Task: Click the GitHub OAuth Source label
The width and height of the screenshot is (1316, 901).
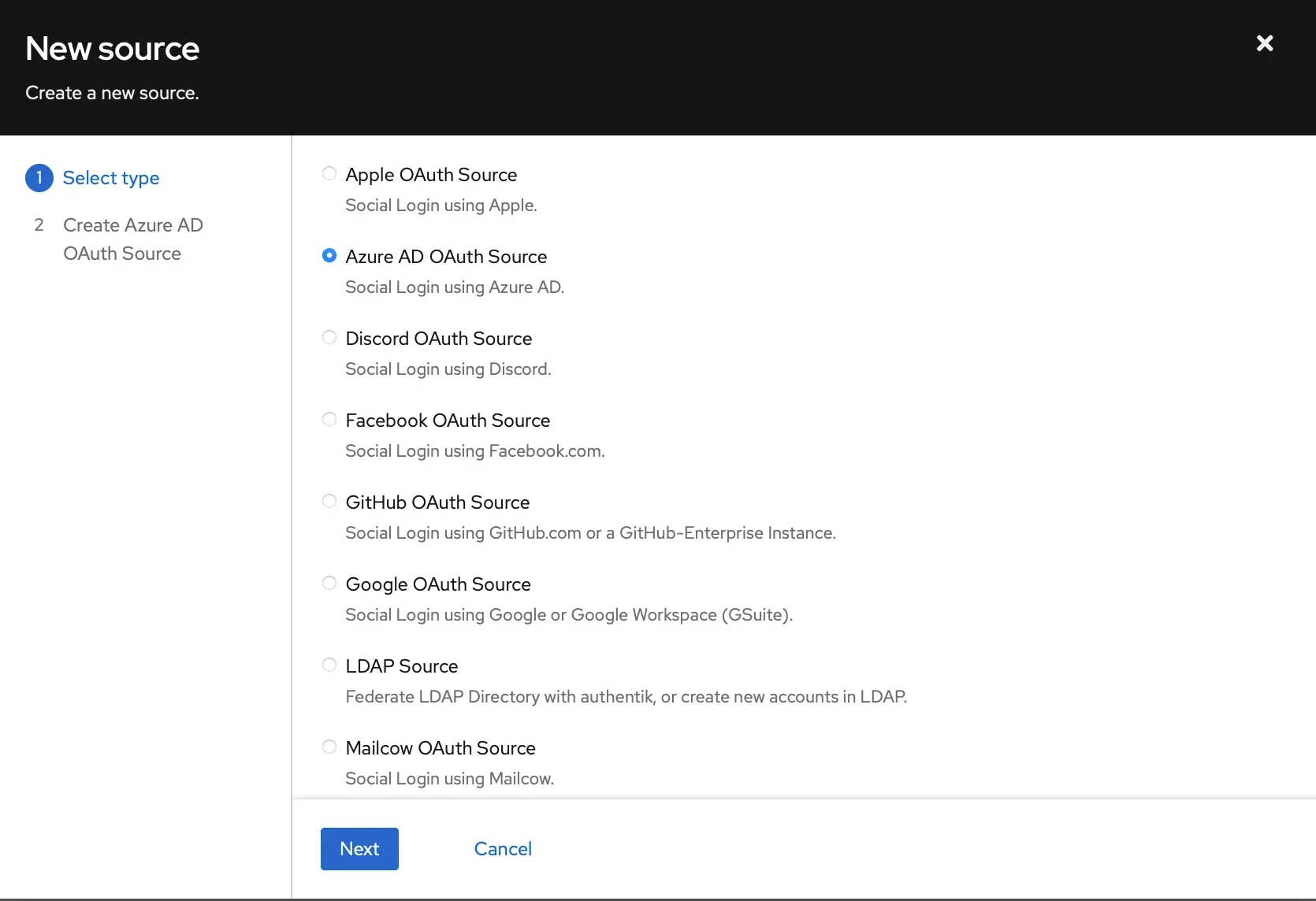Action: [437, 502]
